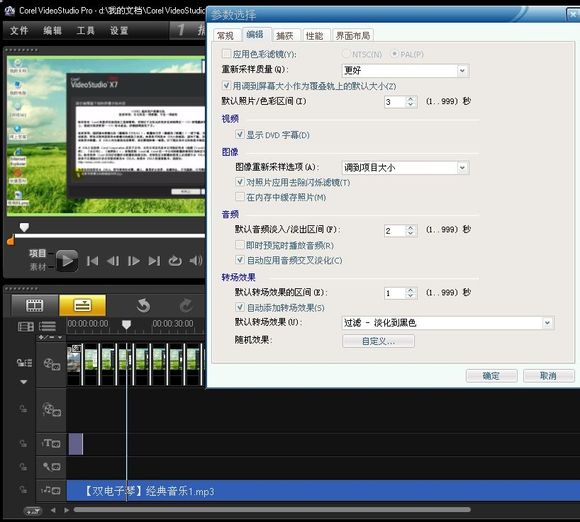This screenshot has width=580, height=522.
Task: Open the 编辑 menu in the main window
Action: click(x=52, y=30)
